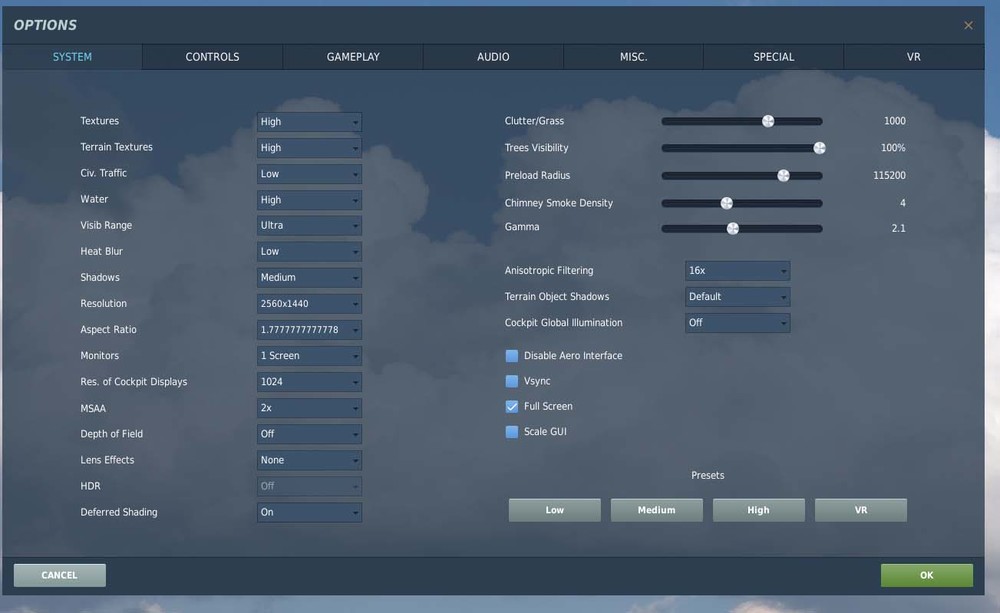Open the Depth of Field dropdown
Viewport: 1000px width, 613px height.
tap(309, 434)
